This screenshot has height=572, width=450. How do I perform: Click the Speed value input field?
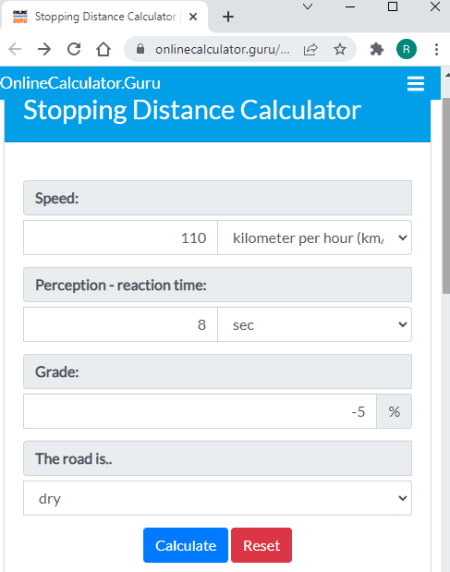point(120,237)
